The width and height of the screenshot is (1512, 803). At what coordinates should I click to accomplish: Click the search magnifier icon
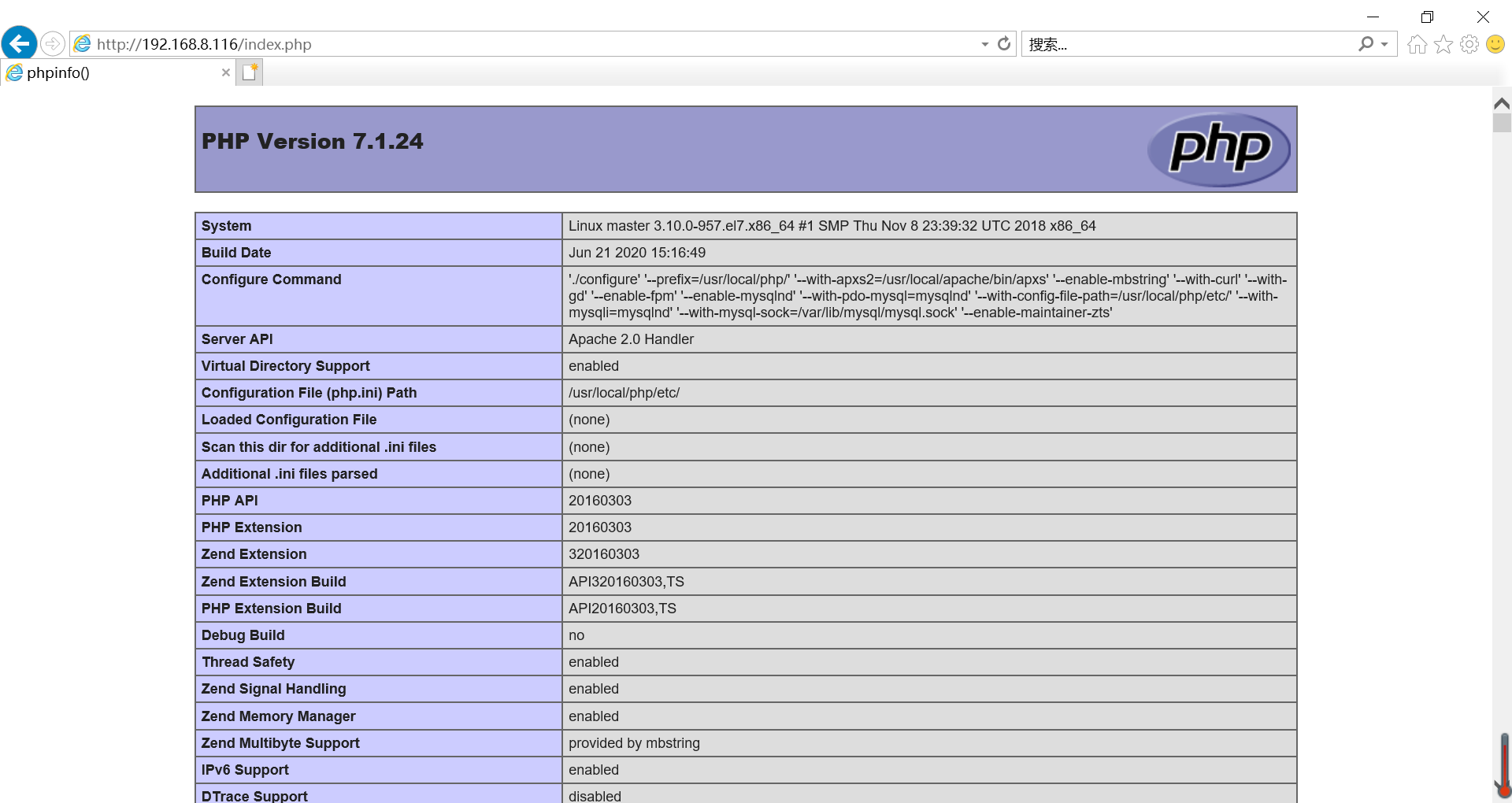[1366, 44]
